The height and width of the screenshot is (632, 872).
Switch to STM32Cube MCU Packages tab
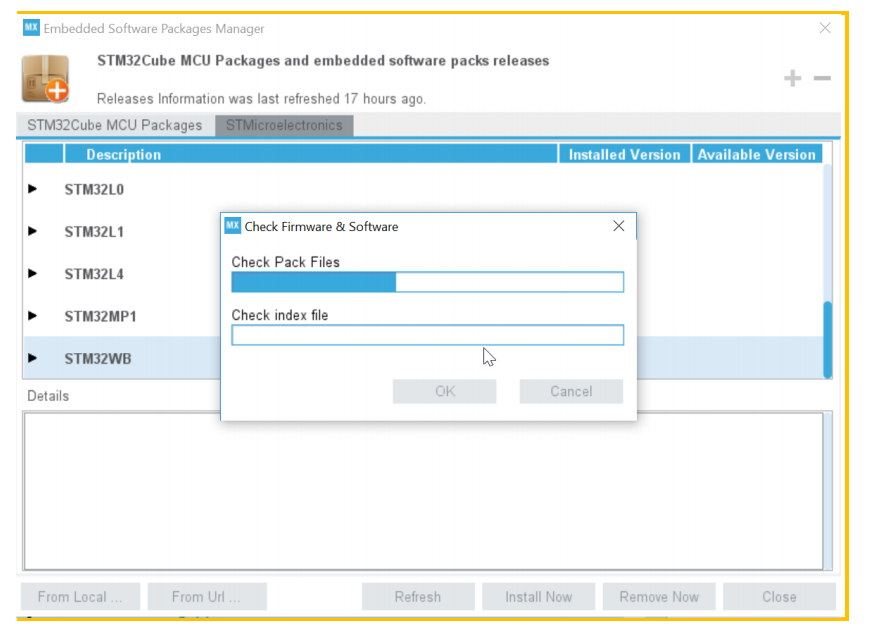tap(114, 125)
